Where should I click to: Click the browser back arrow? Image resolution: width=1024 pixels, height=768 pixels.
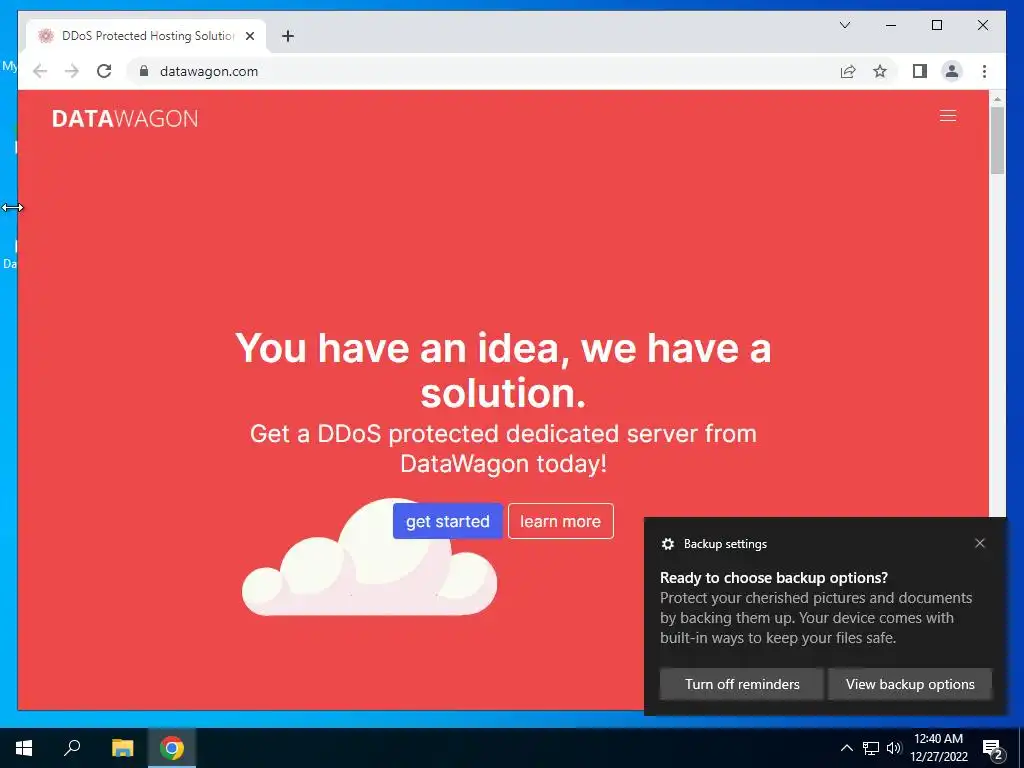40,71
